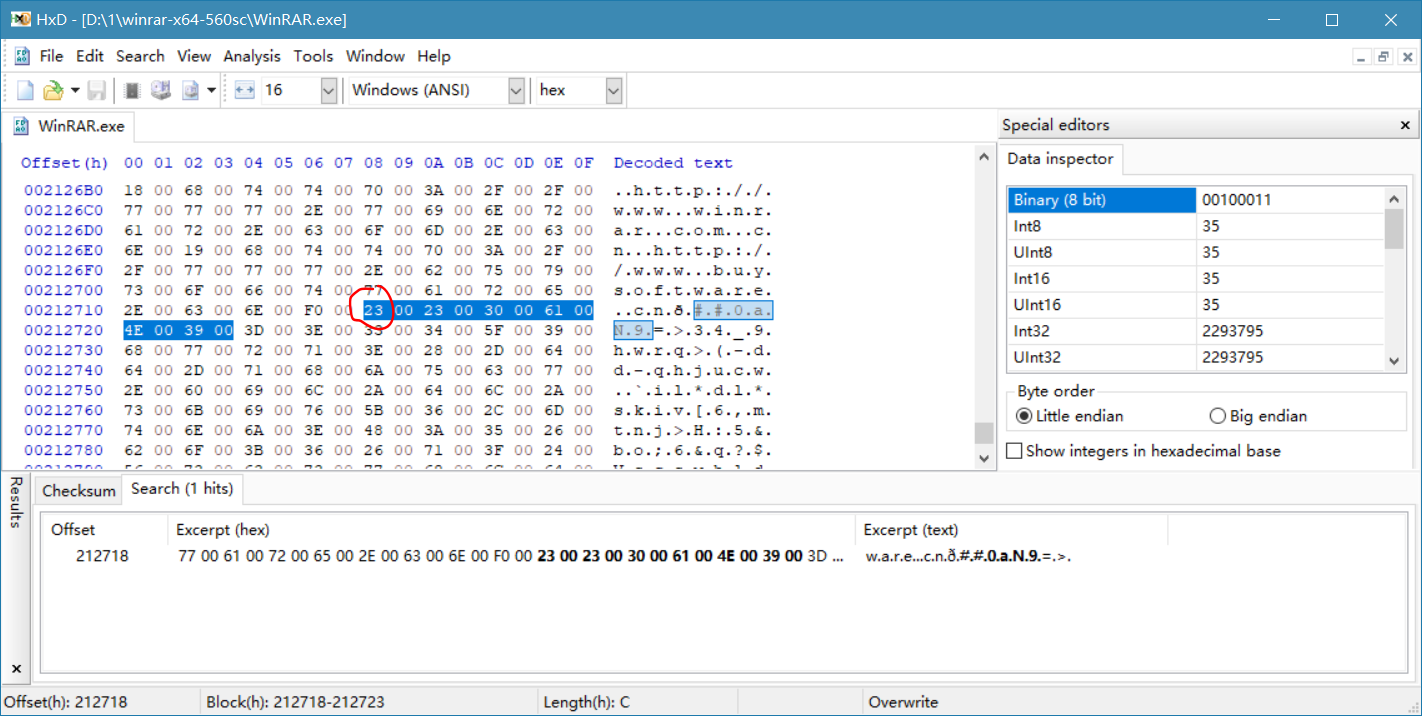Click the Data inspector scrollbar up arrow
The image size is (1422, 716).
[1394, 199]
